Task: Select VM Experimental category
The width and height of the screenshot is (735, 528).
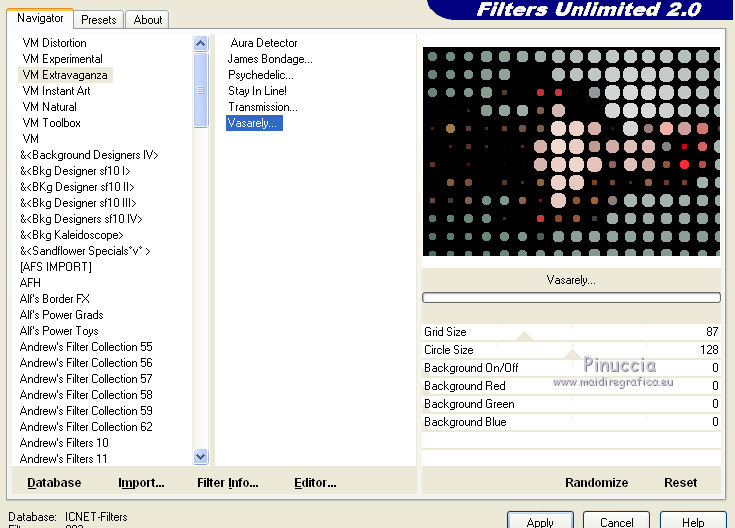Action: (62, 59)
